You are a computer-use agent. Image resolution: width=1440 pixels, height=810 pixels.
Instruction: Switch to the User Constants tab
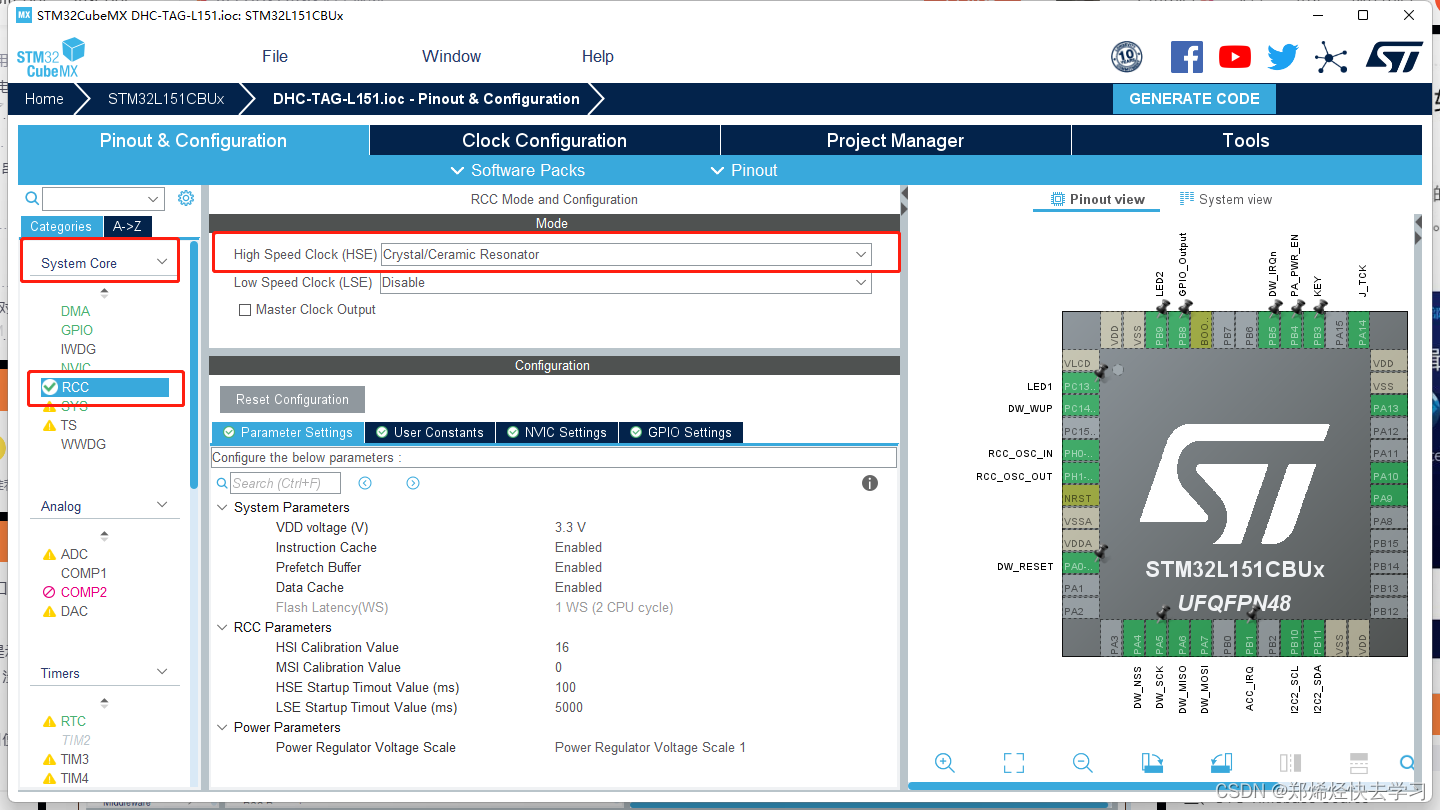pyautogui.click(x=430, y=433)
